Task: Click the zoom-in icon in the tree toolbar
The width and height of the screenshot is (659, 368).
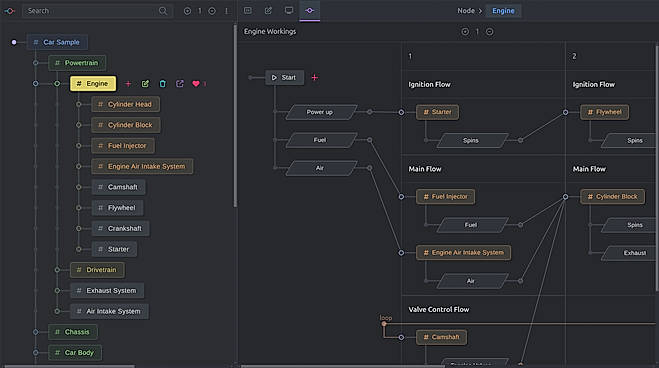Action: pos(187,11)
